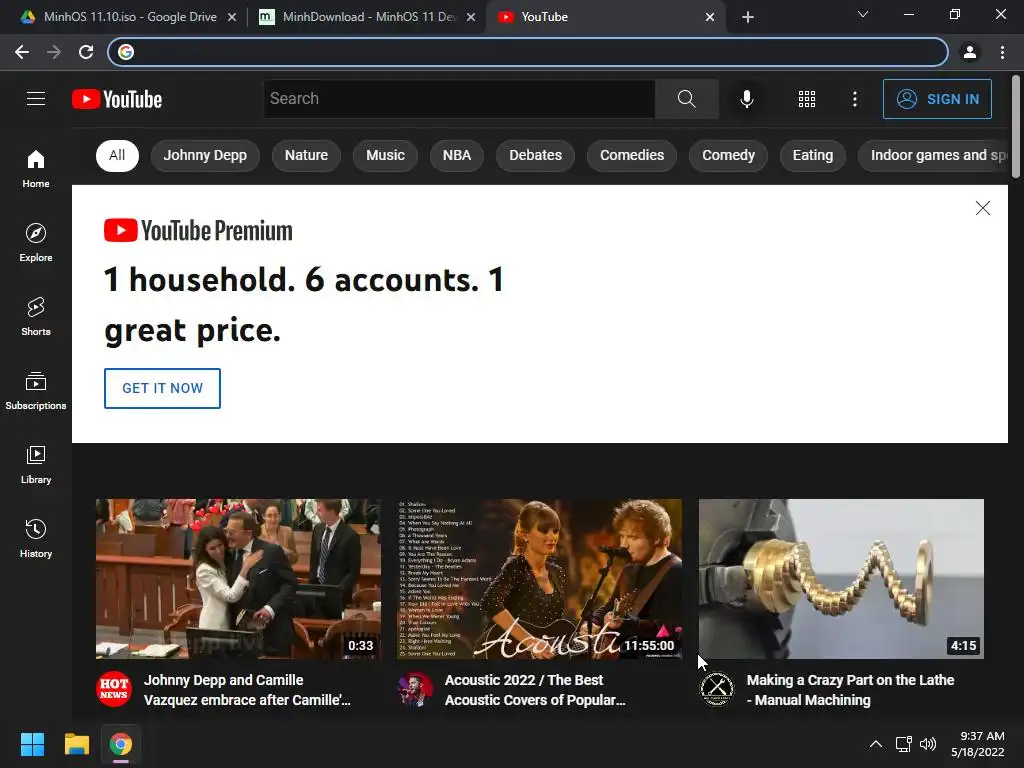
Task: Open the tab search chevron
Action: (x=863, y=14)
